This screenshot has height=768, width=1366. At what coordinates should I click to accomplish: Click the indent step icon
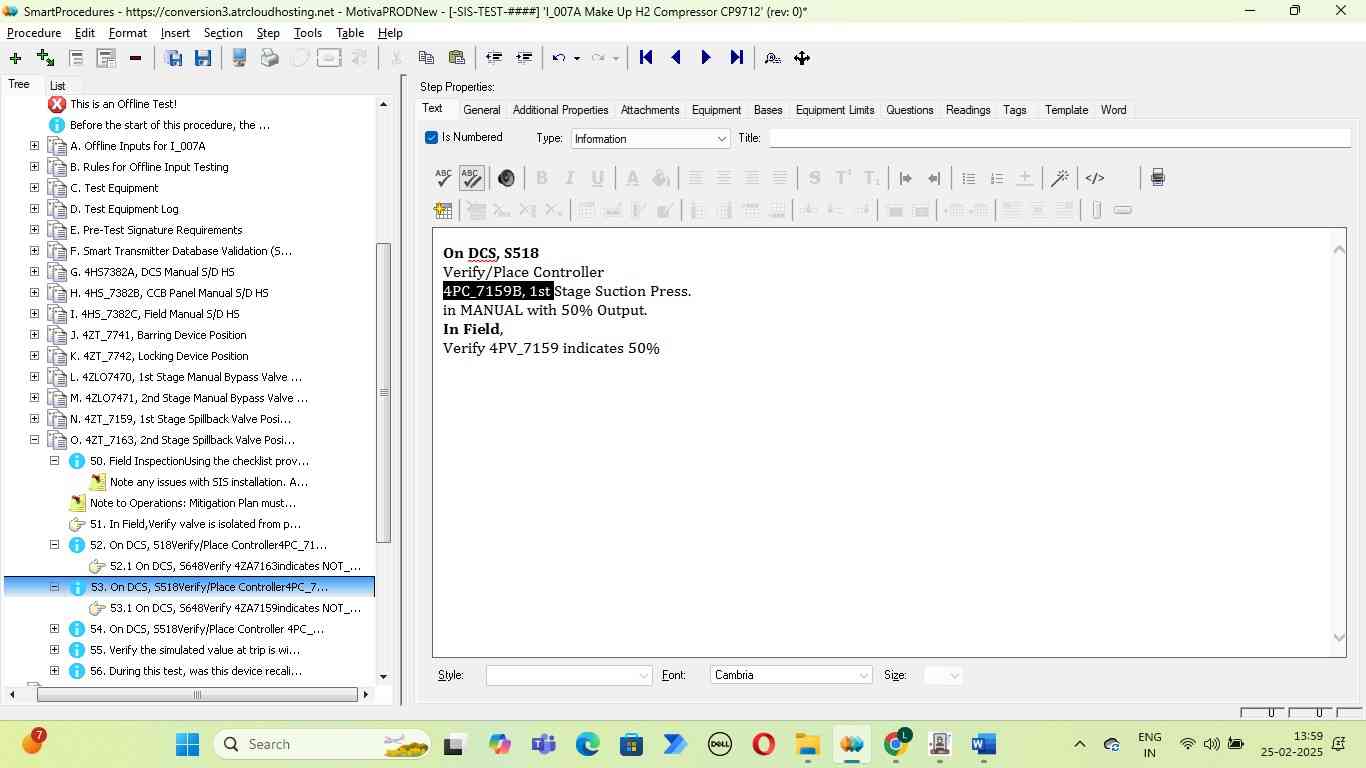tap(523, 58)
